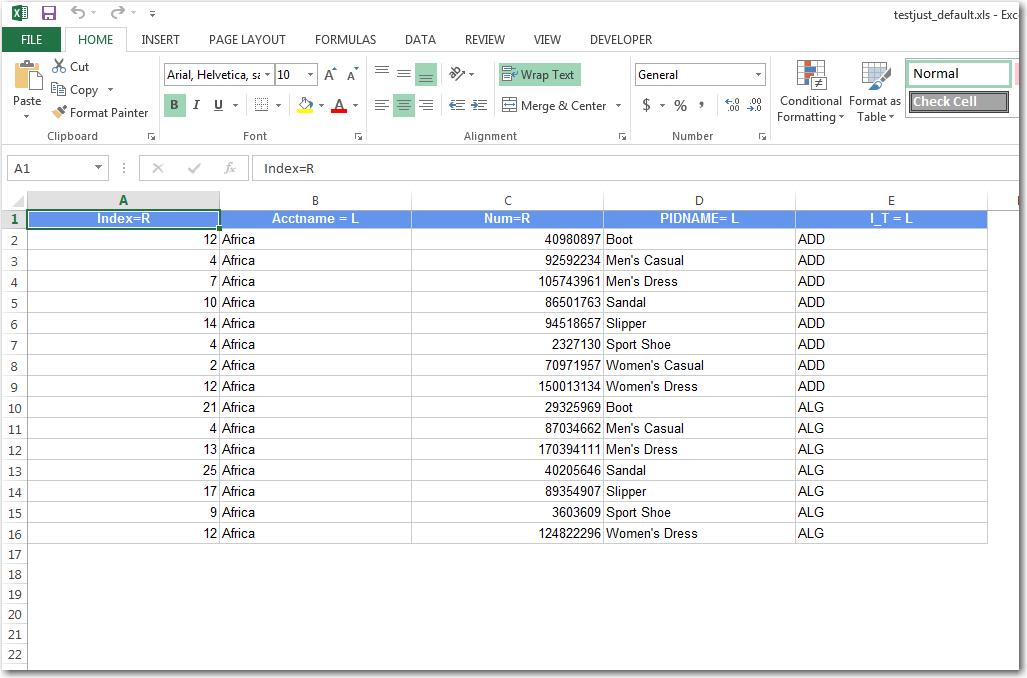Click the Percent Style icon
This screenshot has height=678, width=1027.
680,106
